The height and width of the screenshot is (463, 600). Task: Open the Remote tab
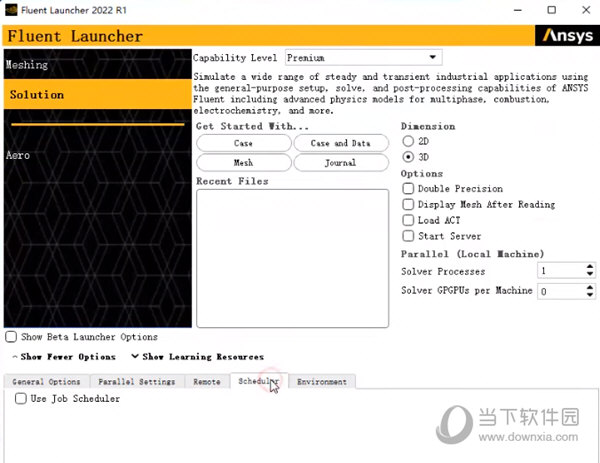point(207,381)
